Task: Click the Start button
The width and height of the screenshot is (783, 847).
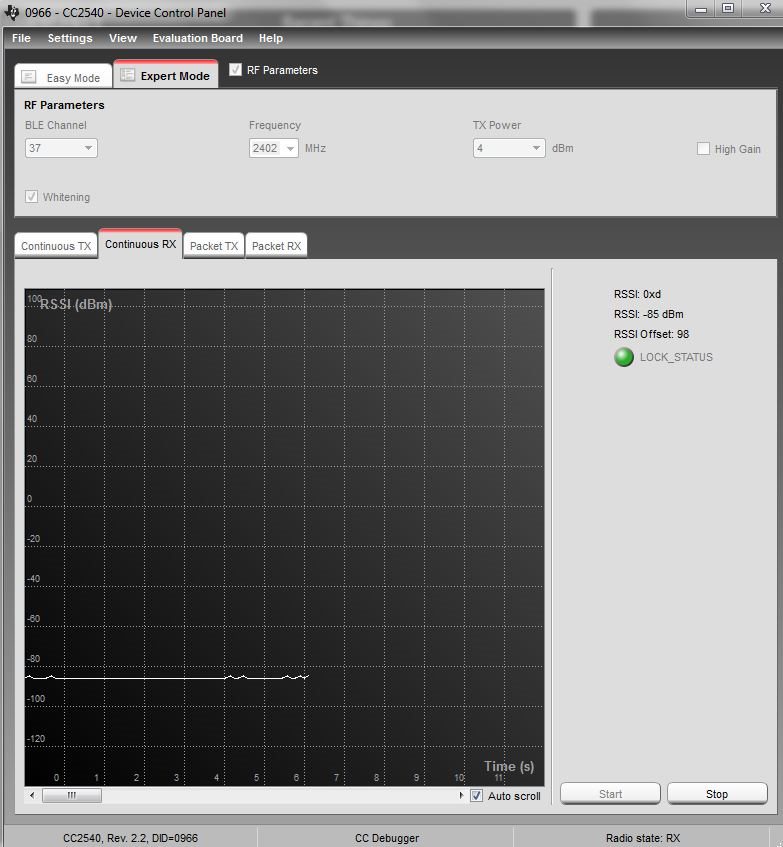Action: 610,794
